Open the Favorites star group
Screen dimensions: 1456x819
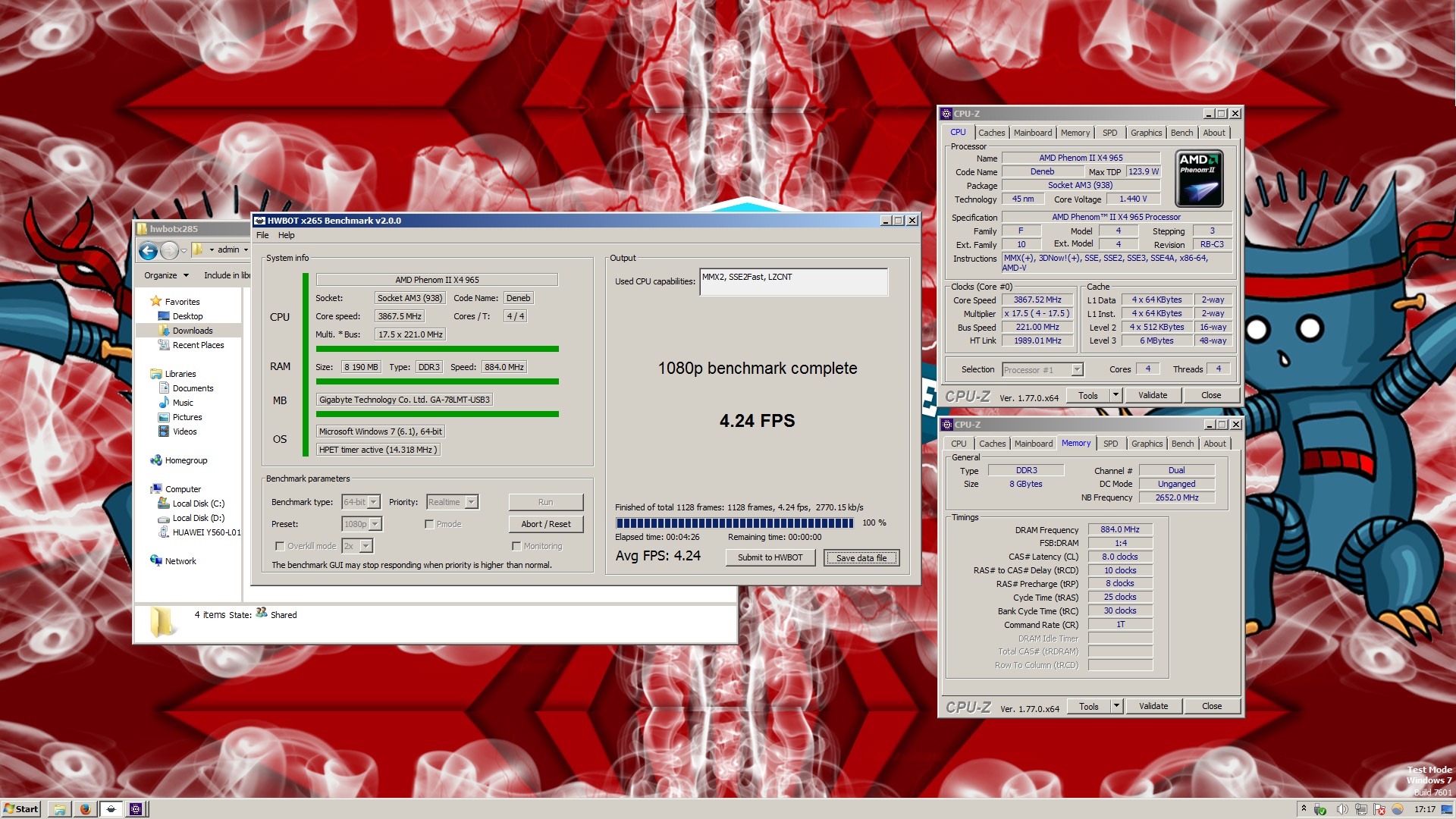[x=156, y=301]
